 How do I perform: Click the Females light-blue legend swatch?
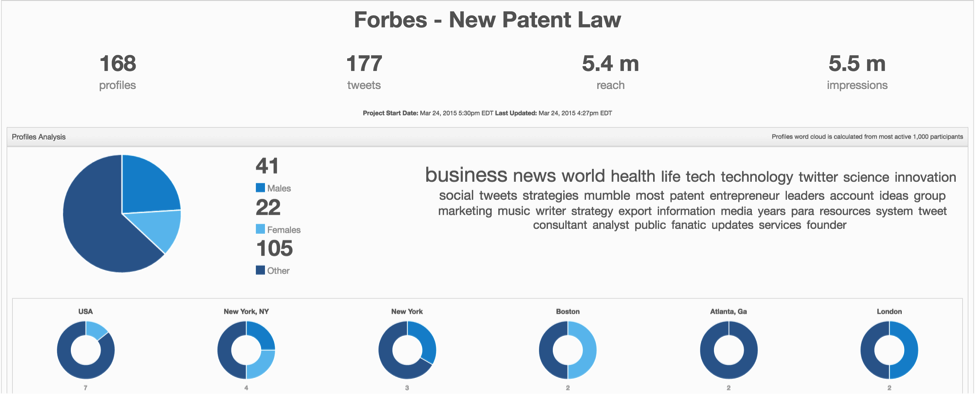pos(261,229)
